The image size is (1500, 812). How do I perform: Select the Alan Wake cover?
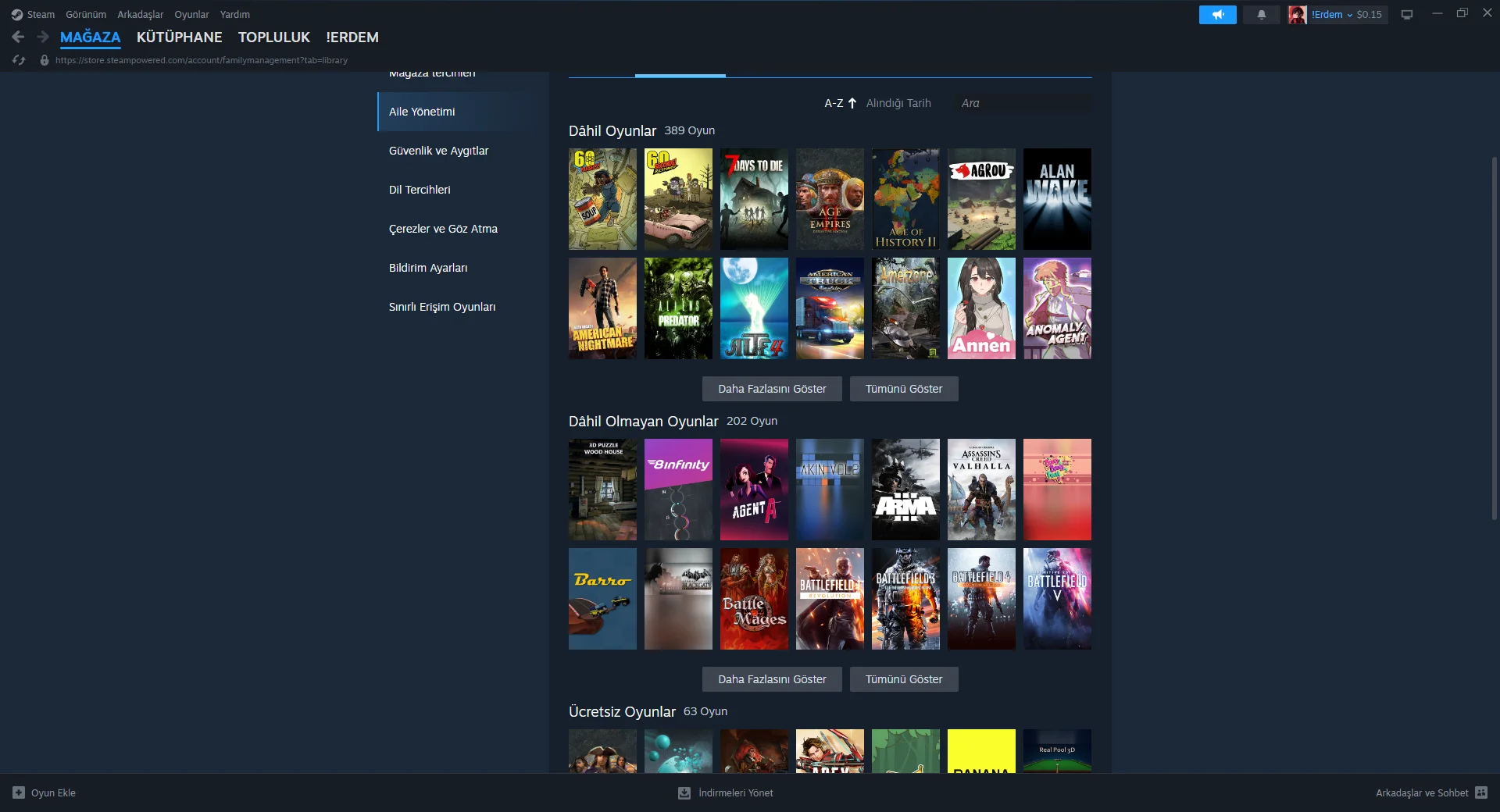[x=1057, y=199]
